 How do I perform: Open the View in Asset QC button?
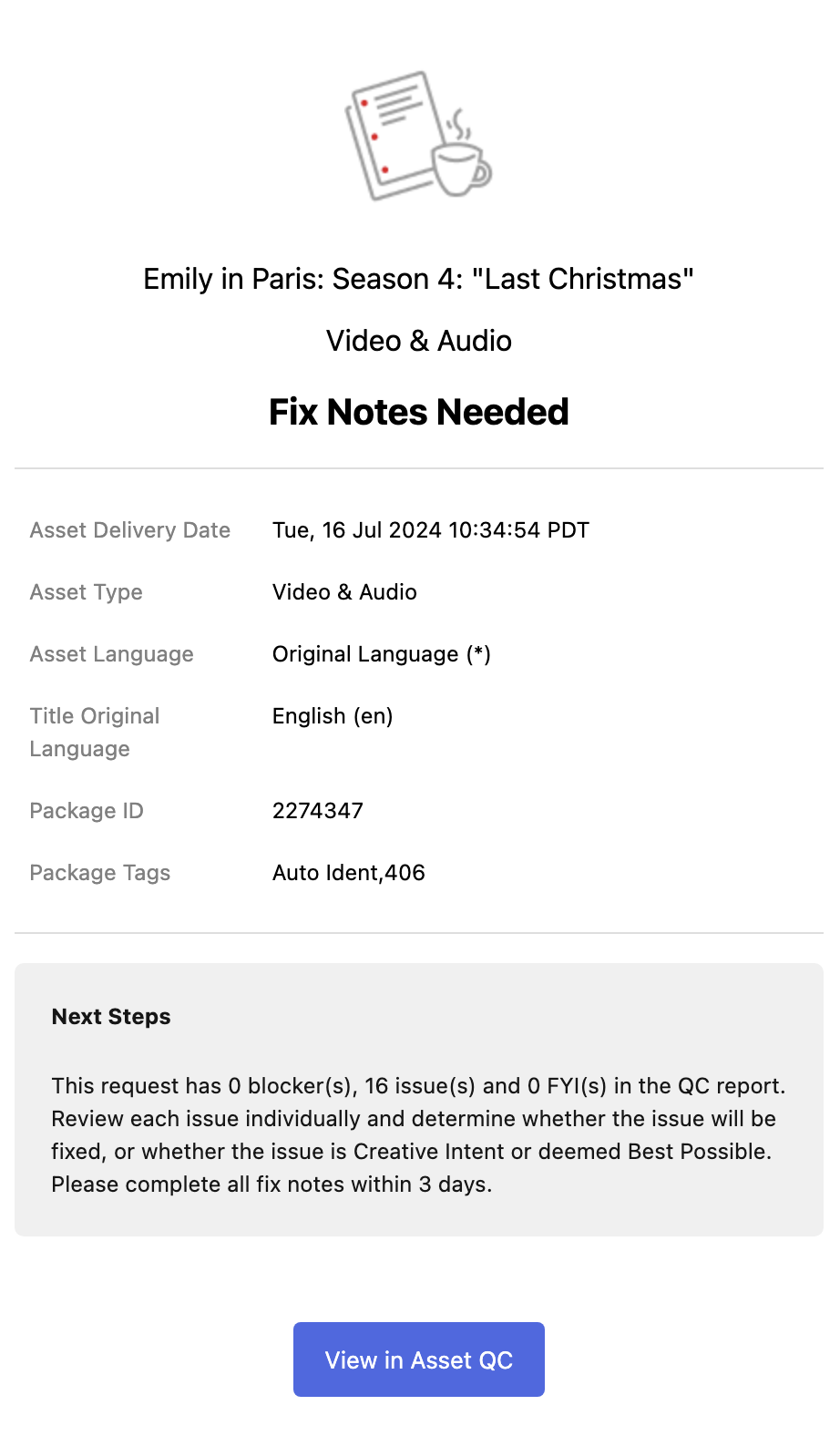pos(419,1359)
